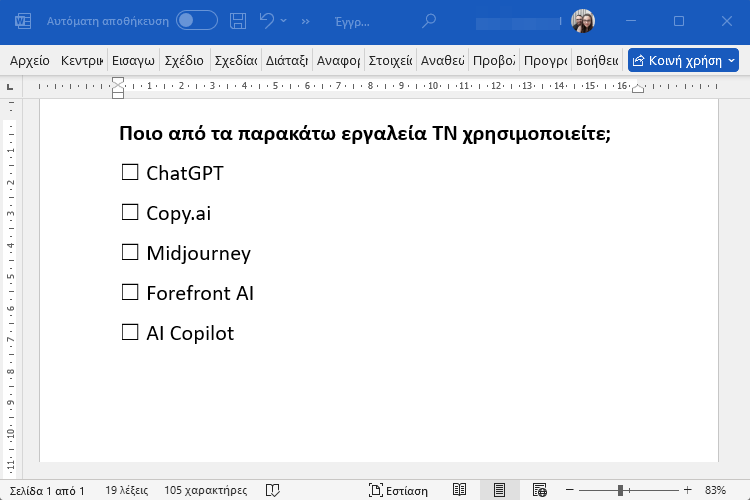This screenshot has width=750, height=500.
Task: Click the zoom slider handle
Action: click(x=620, y=490)
